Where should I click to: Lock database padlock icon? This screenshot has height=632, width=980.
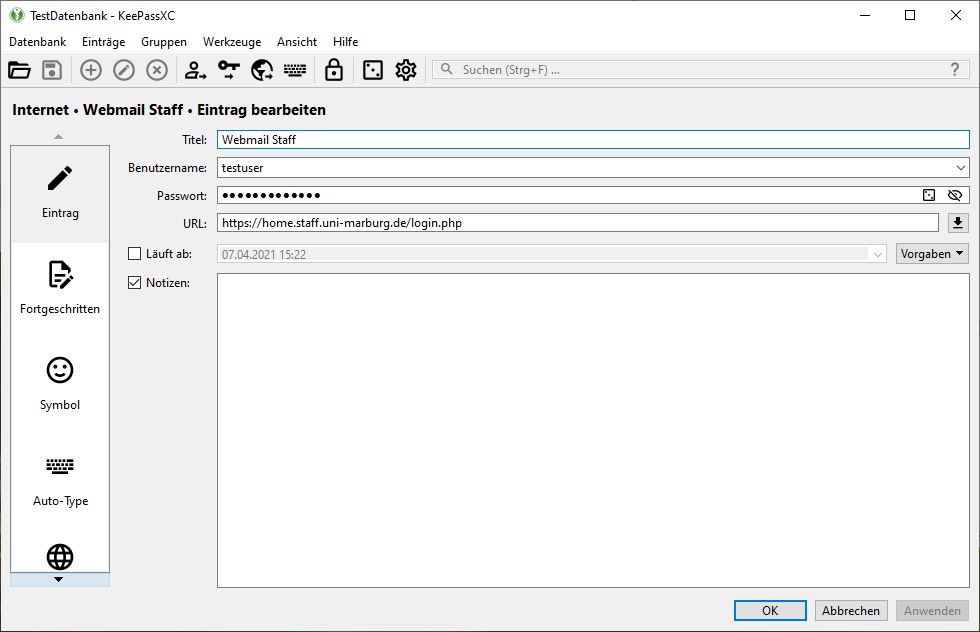click(334, 70)
